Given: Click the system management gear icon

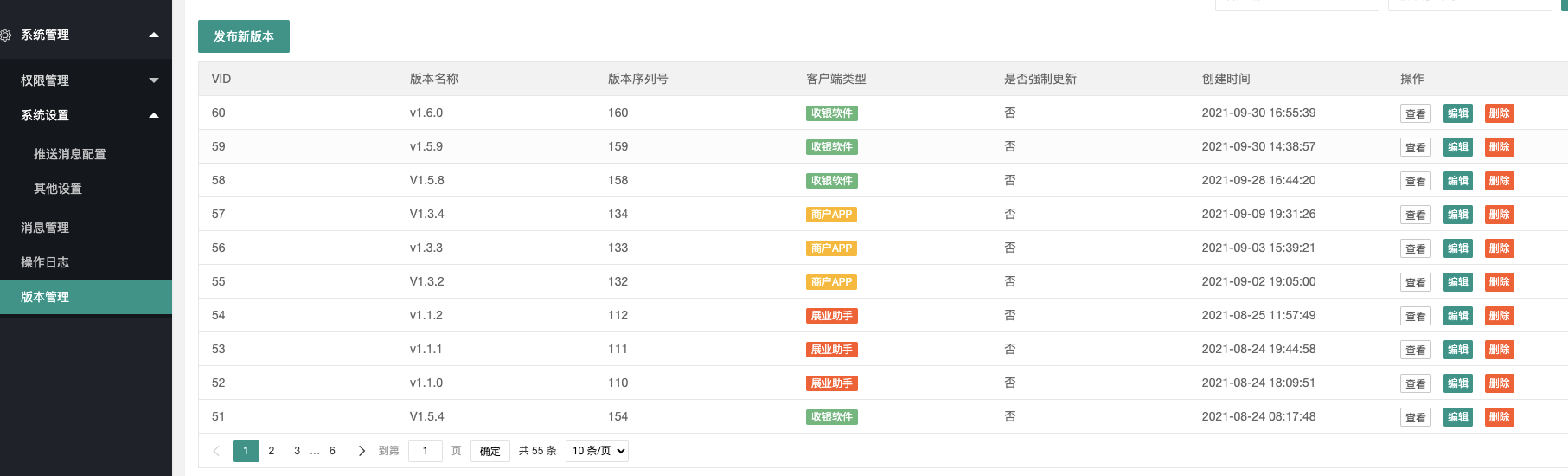Looking at the screenshot, I should [x=5, y=35].
